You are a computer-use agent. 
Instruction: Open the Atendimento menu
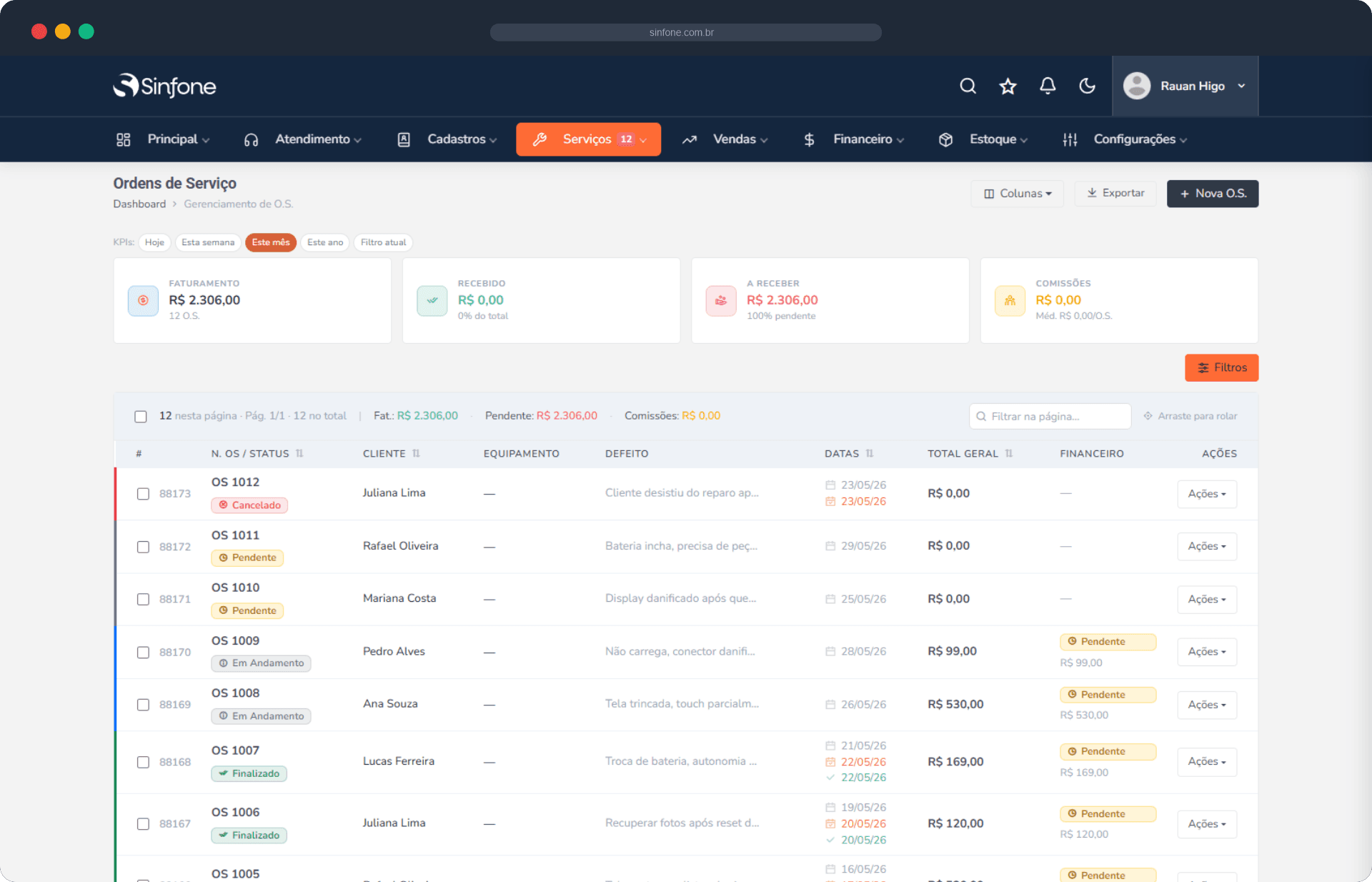click(303, 139)
